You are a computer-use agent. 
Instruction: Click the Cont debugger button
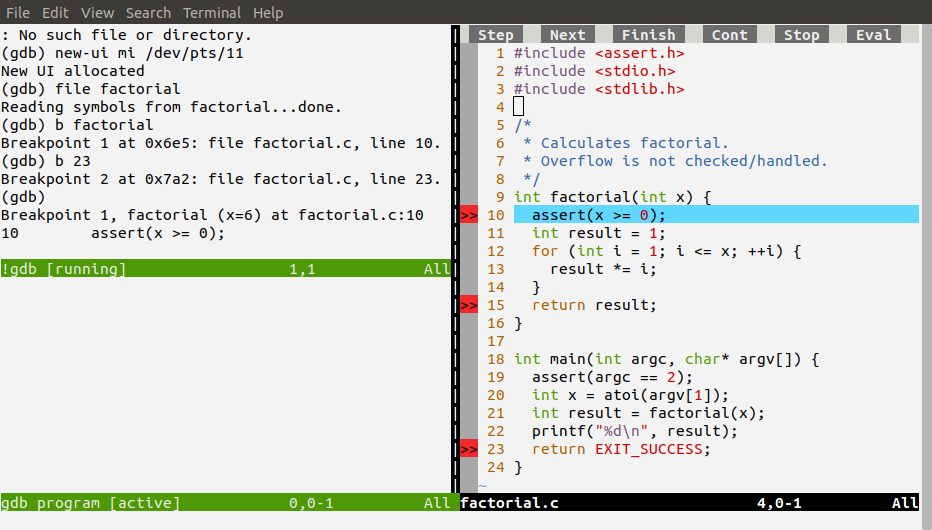click(x=730, y=34)
